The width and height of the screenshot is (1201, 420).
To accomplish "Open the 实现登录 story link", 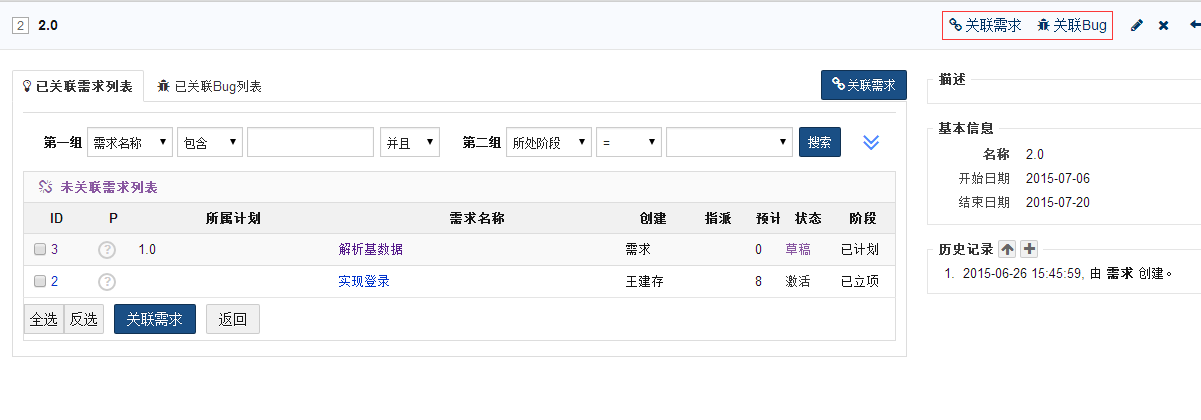I will click(364, 282).
